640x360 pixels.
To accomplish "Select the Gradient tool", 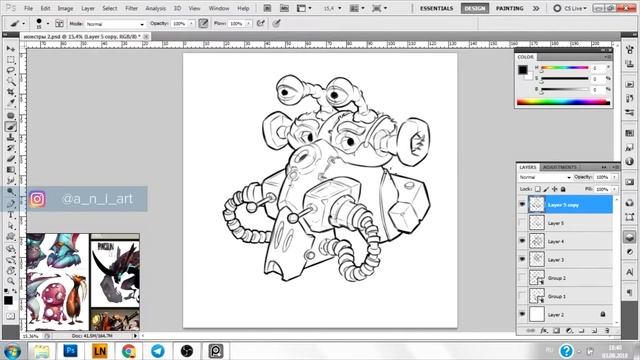I will [x=11, y=169].
